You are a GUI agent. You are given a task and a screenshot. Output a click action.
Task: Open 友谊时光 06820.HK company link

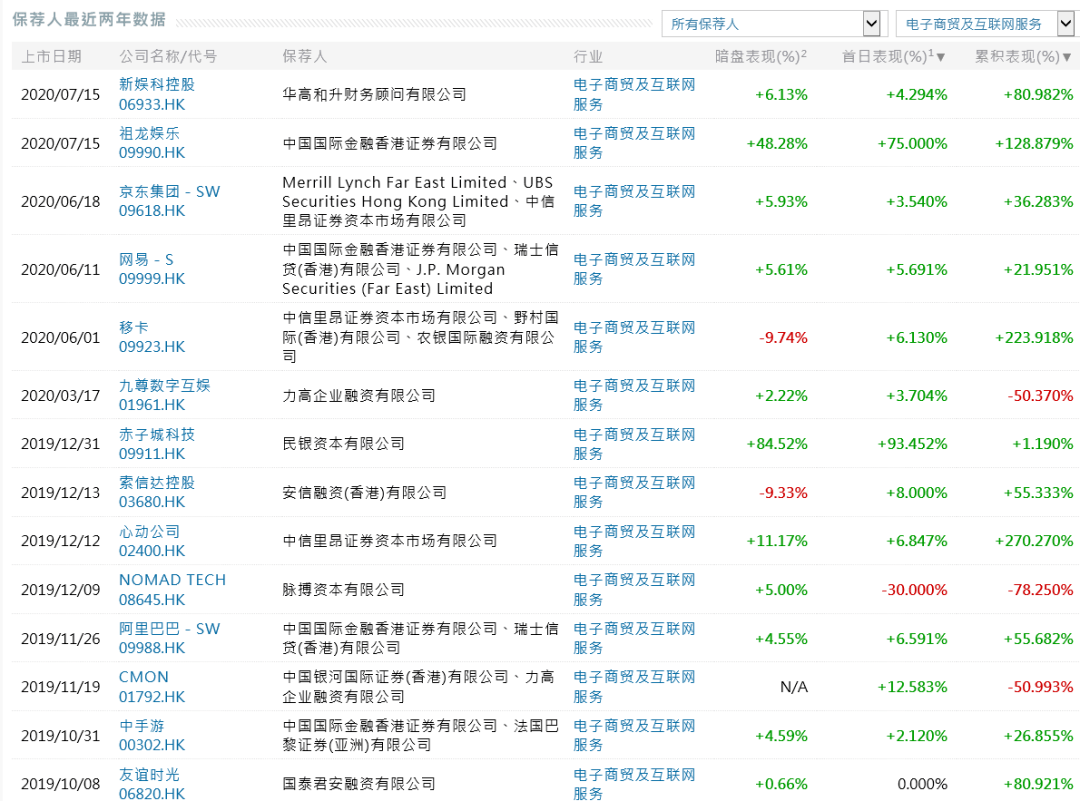(x=152, y=784)
